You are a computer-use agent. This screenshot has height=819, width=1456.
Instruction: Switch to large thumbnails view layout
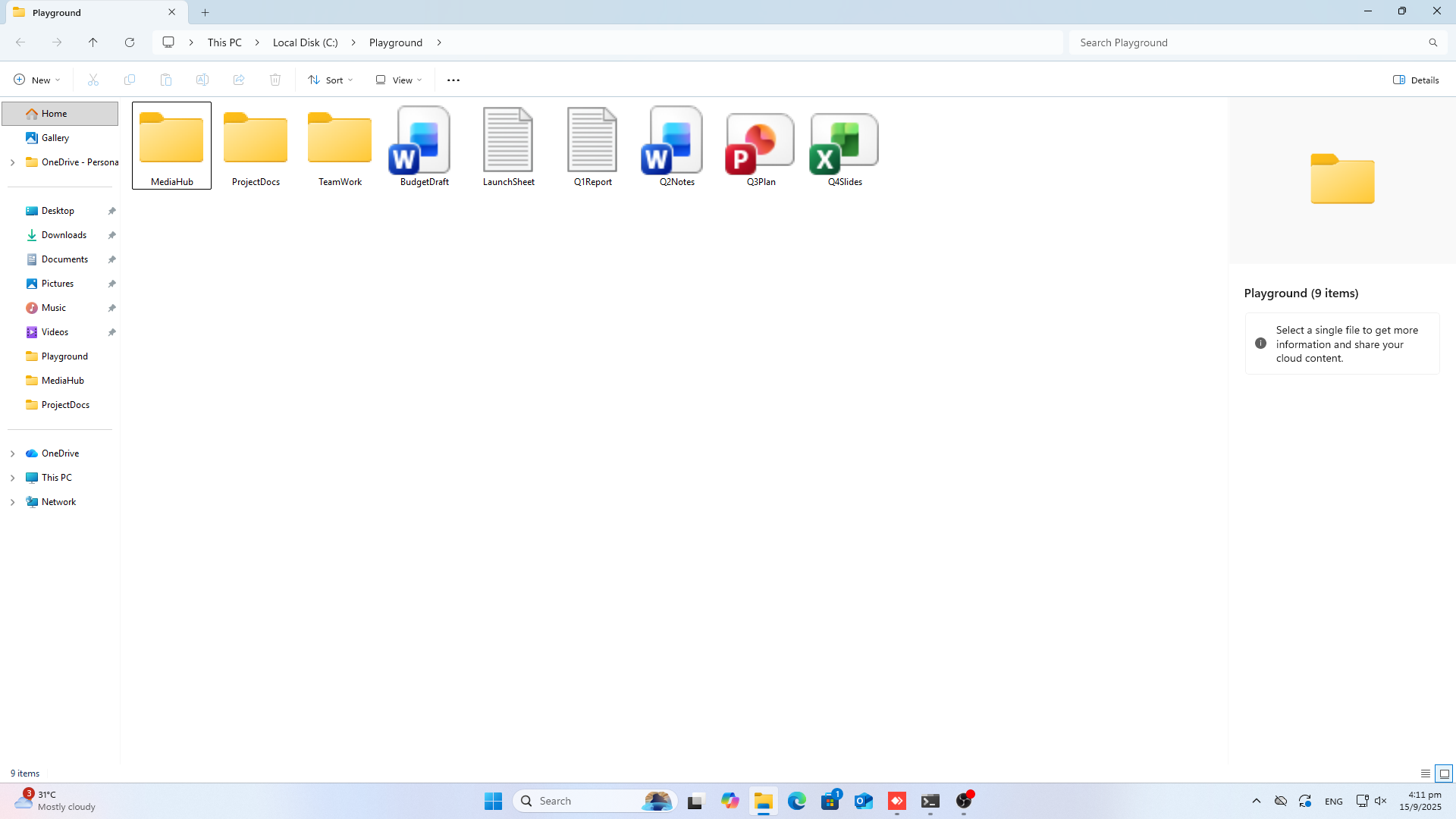tap(1444, 773)
